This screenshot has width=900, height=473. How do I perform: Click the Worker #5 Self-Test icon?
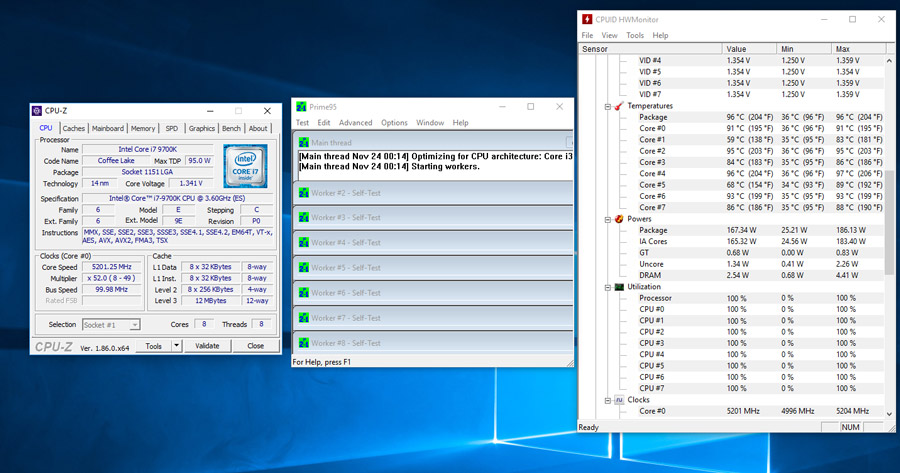(x=304, y=268)
